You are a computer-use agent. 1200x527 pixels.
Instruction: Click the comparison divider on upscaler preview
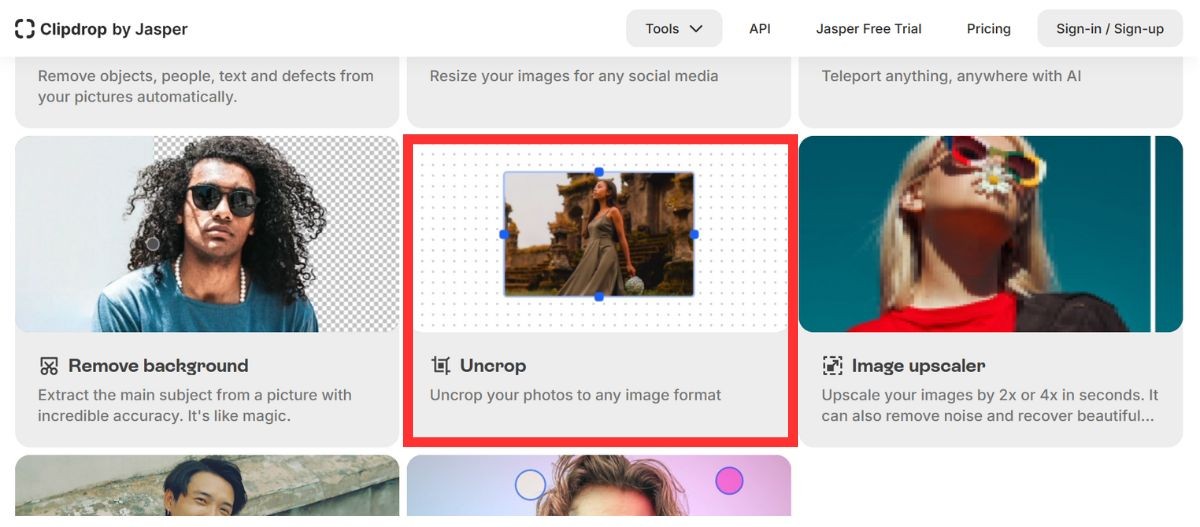(x=1154, y=234)
